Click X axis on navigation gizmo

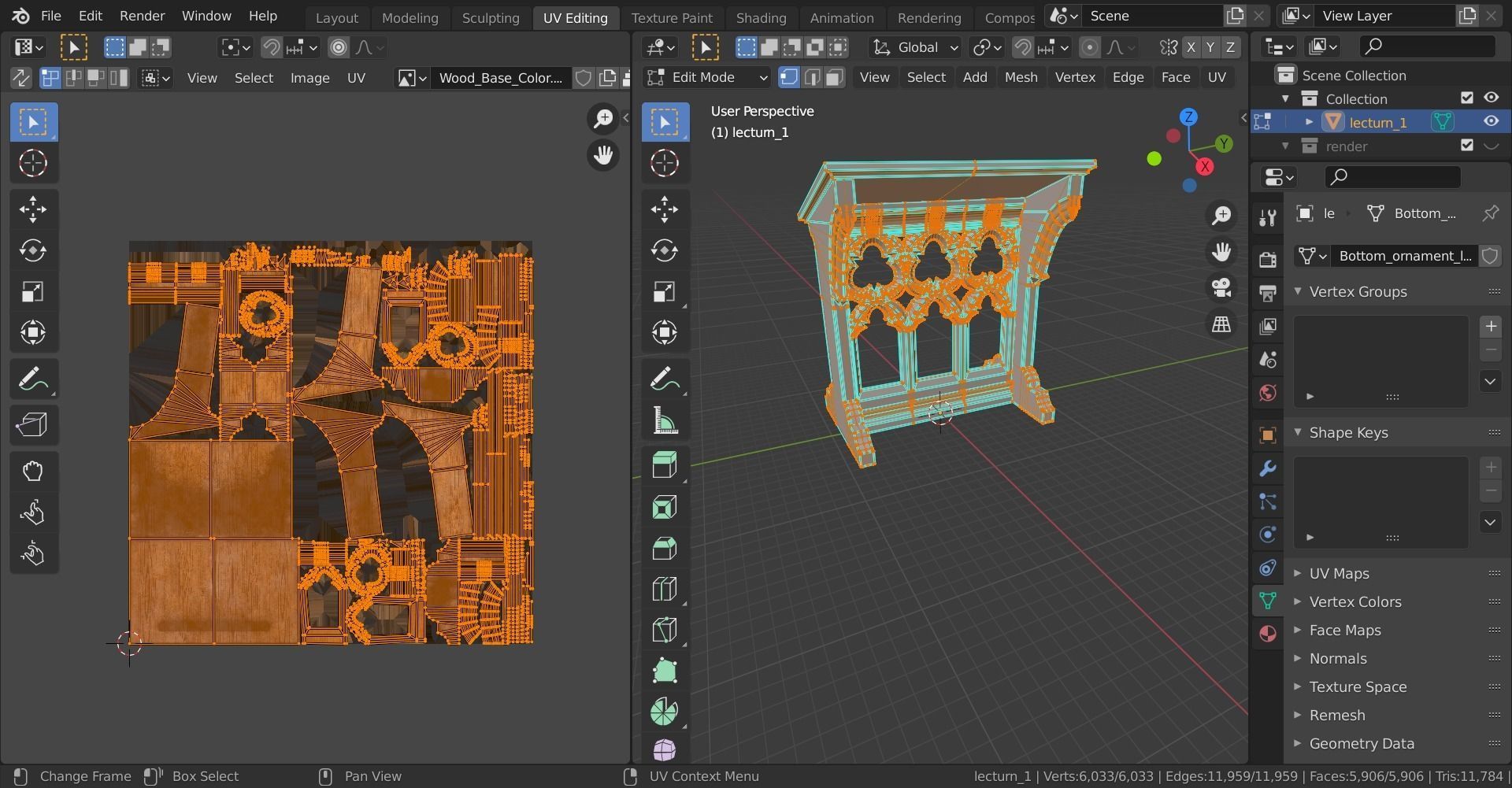tap(1204, 167)
